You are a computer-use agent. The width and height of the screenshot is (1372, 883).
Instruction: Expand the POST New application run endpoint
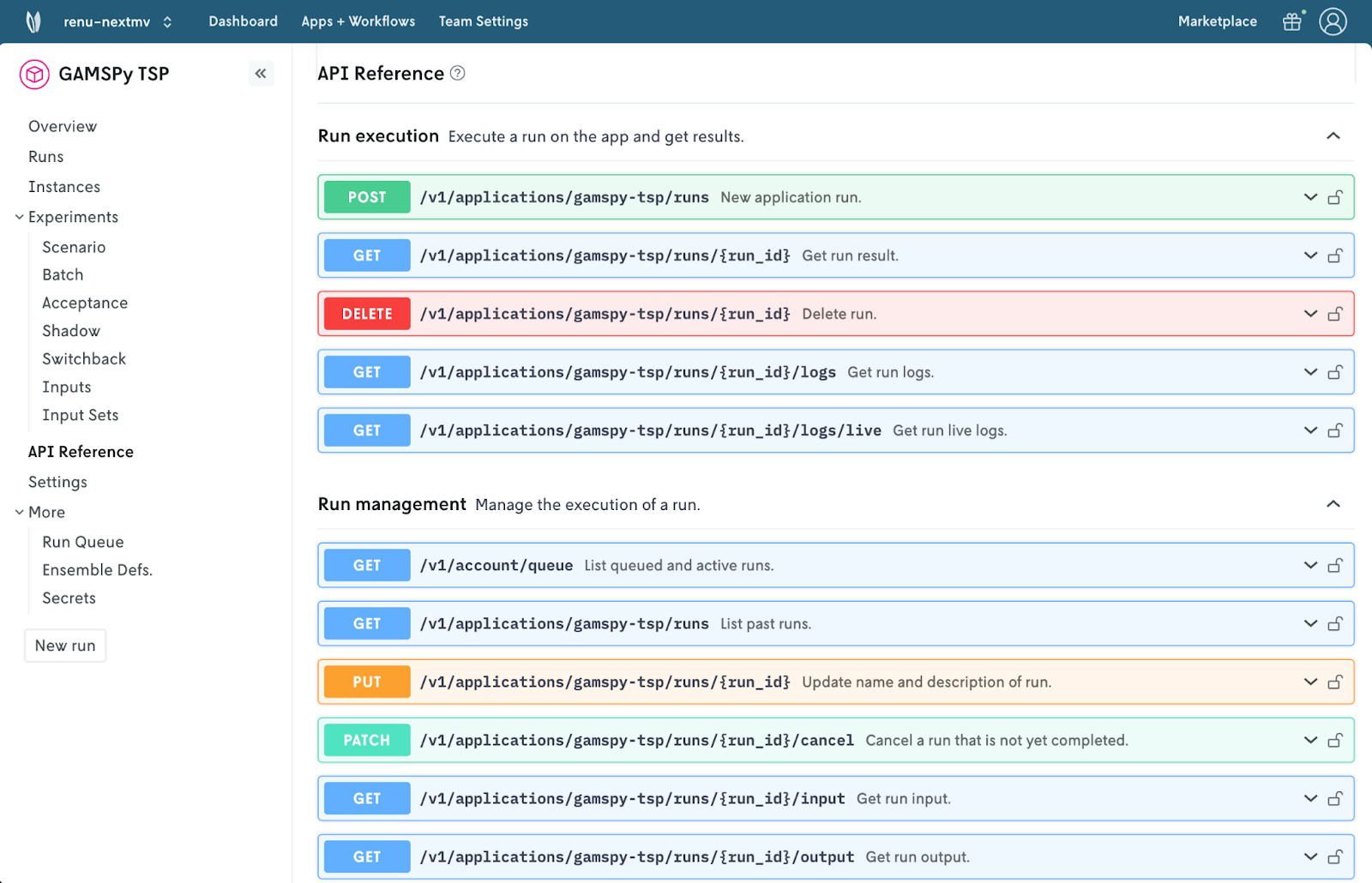(x=1310, y=197)
